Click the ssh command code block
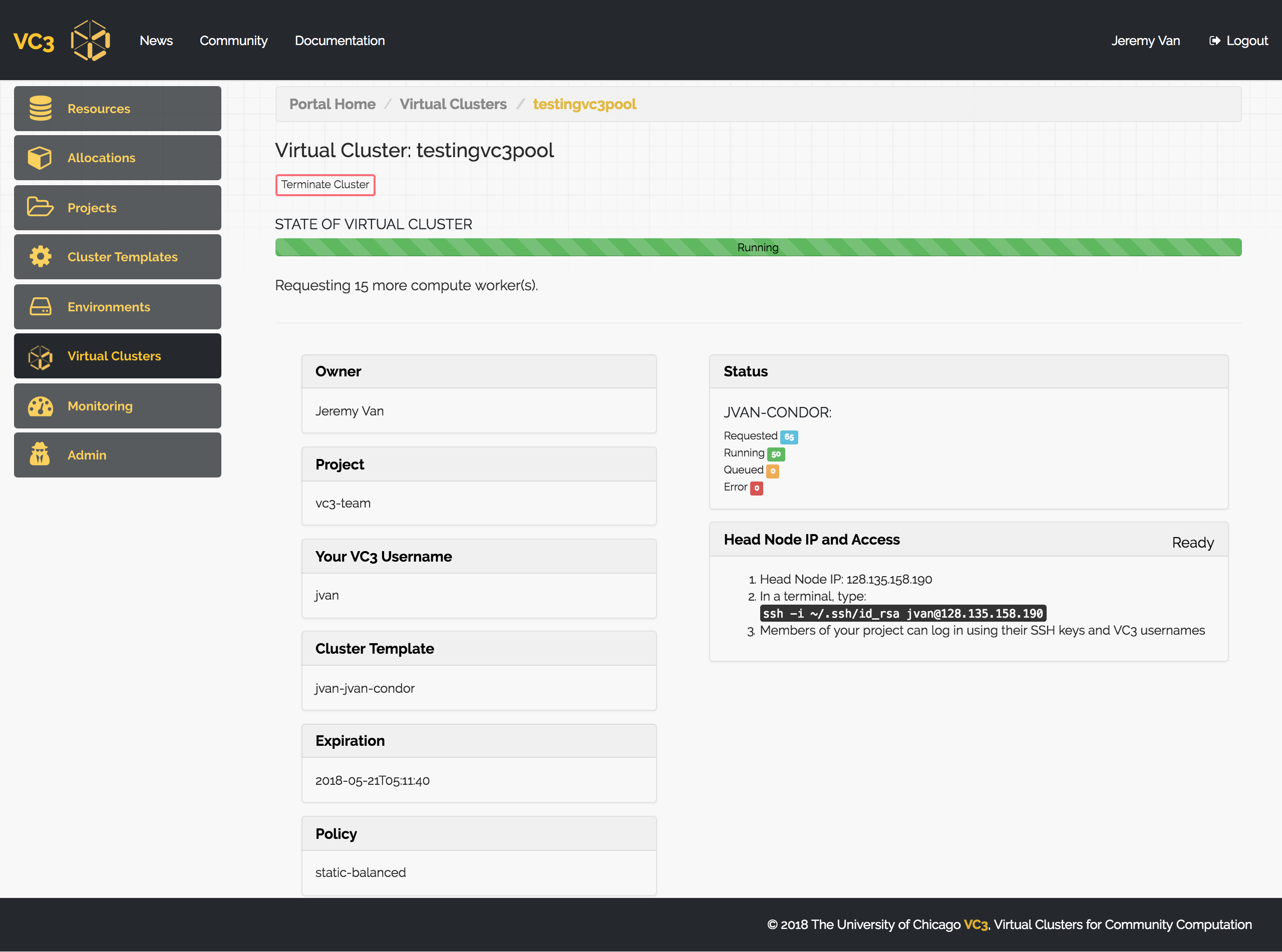Viewport: 1282px width, 952px height. (x=903, y=614)
